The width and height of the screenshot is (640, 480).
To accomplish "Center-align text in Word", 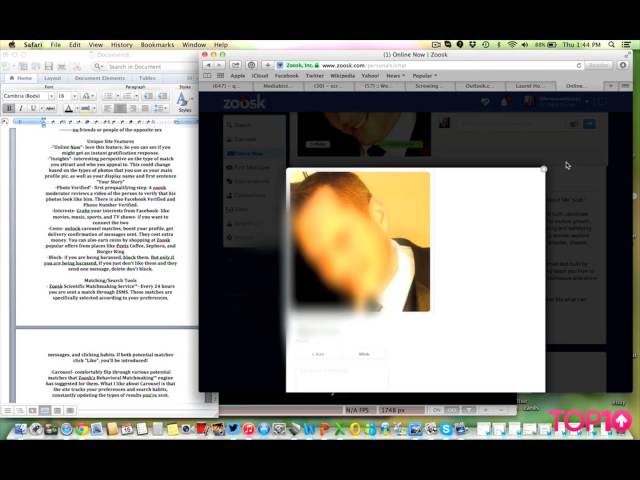I will (120, 108).
